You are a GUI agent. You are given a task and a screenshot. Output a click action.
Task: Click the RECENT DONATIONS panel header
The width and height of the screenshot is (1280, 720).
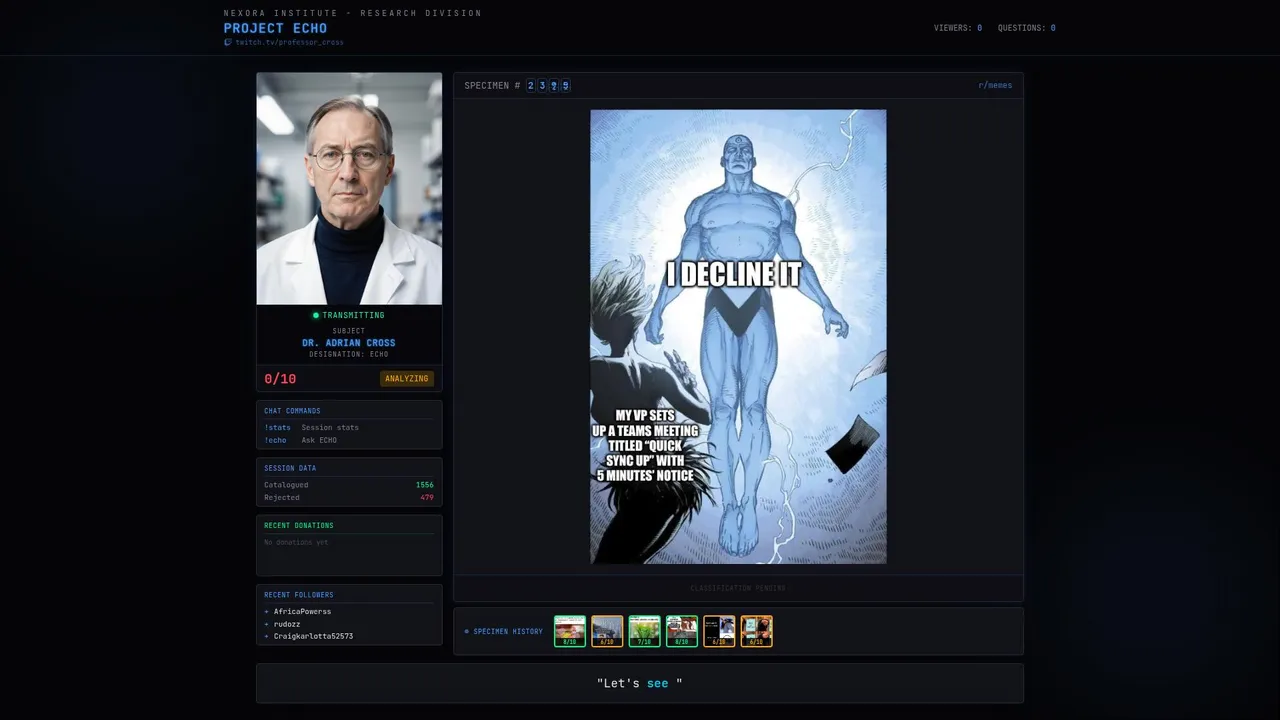pos(299,525)
